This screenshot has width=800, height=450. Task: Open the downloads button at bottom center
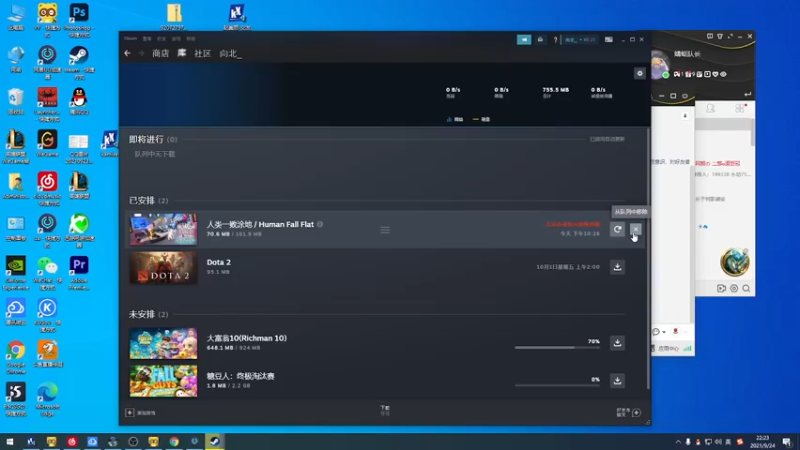[x=385, y=410]
